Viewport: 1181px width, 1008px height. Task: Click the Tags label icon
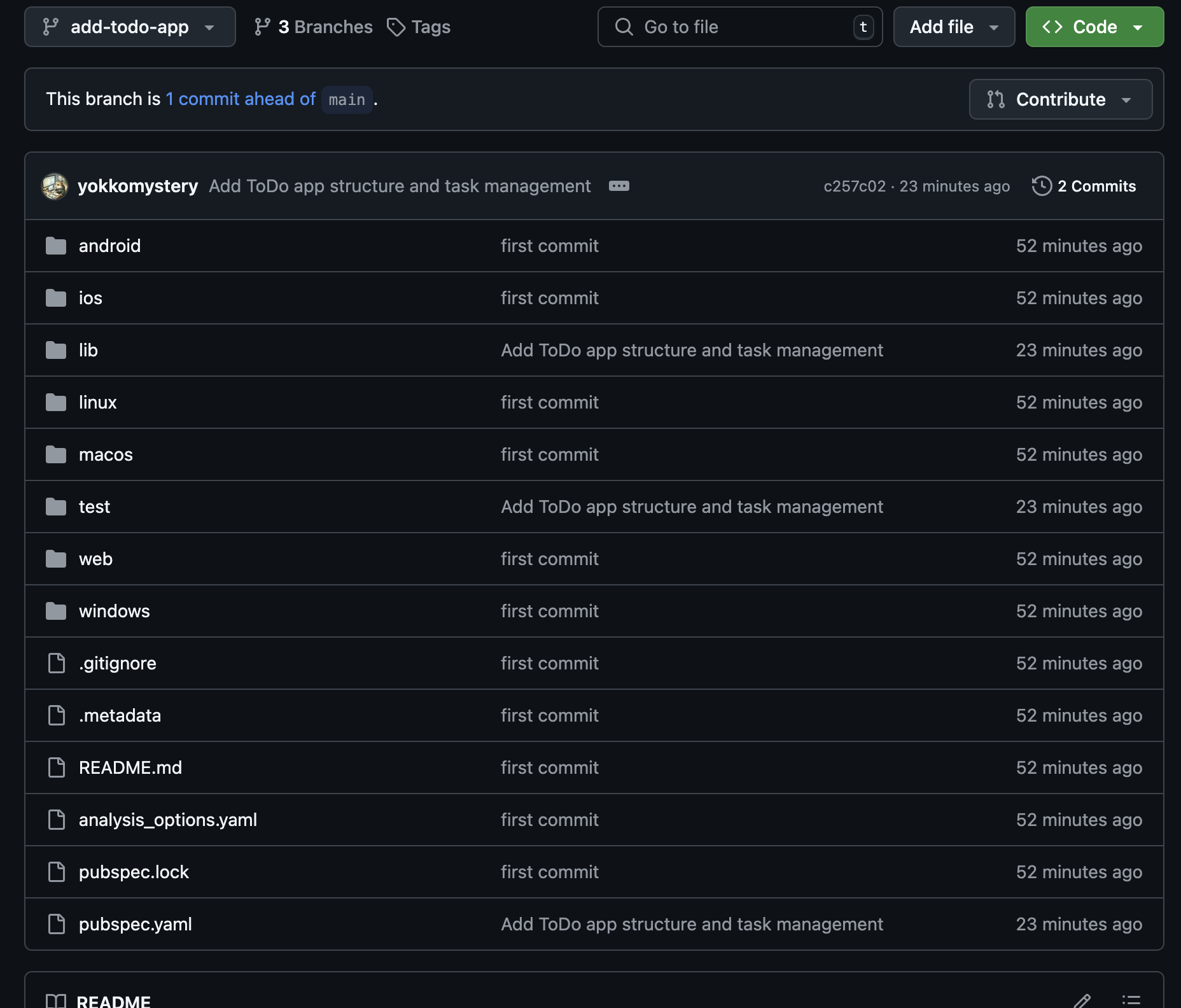click(396, 27)
